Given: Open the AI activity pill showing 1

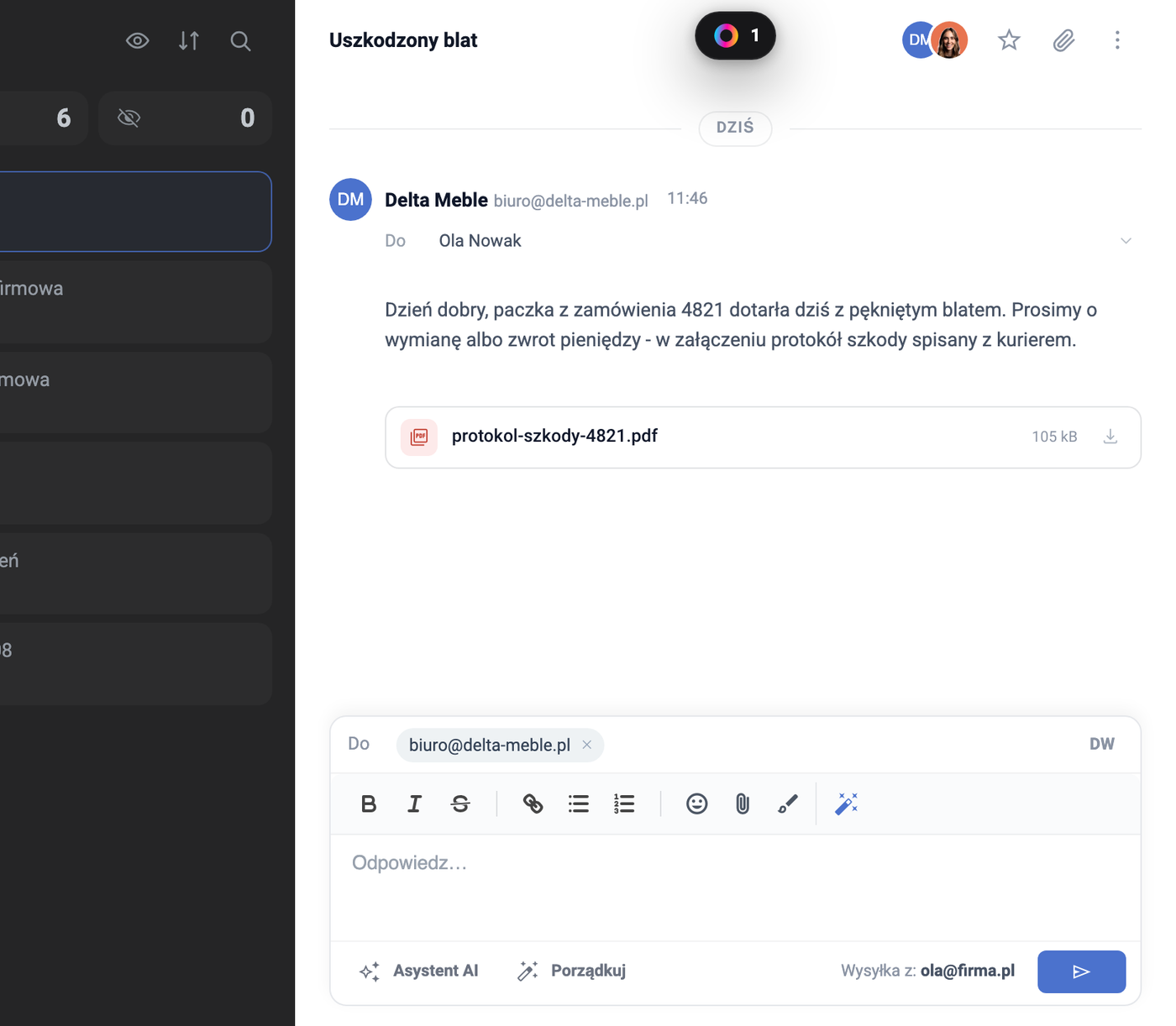Looking at the screenshot, I should click(735, 35).
